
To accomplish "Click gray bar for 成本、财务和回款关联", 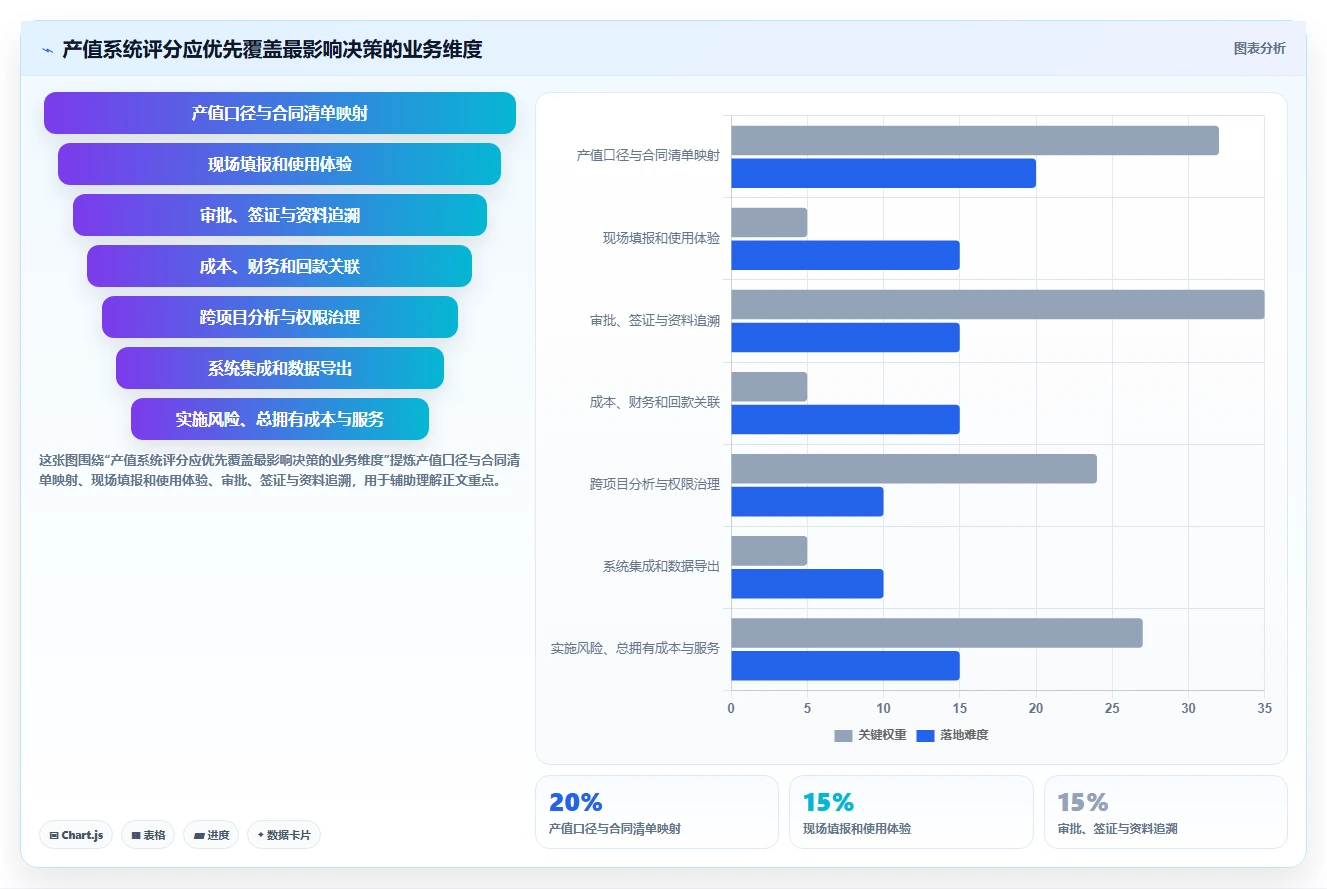I will [769, 386].
